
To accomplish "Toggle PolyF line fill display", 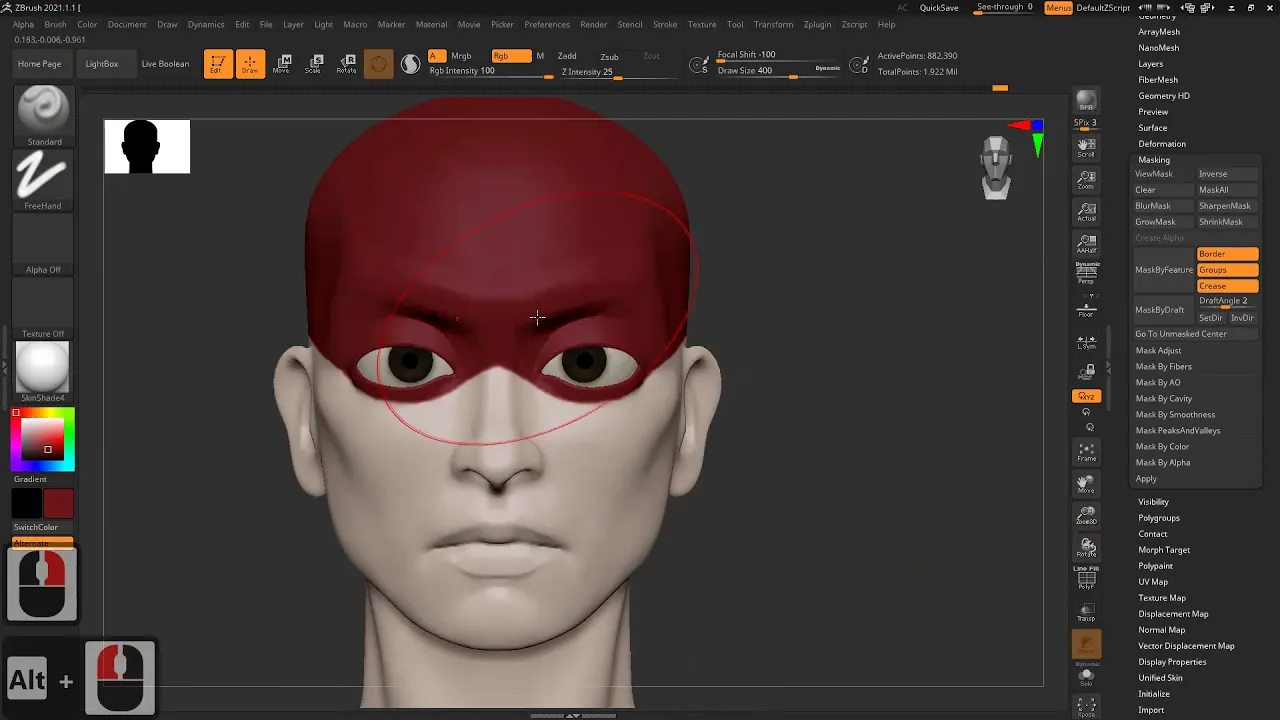I will (x=1086, y=578).
